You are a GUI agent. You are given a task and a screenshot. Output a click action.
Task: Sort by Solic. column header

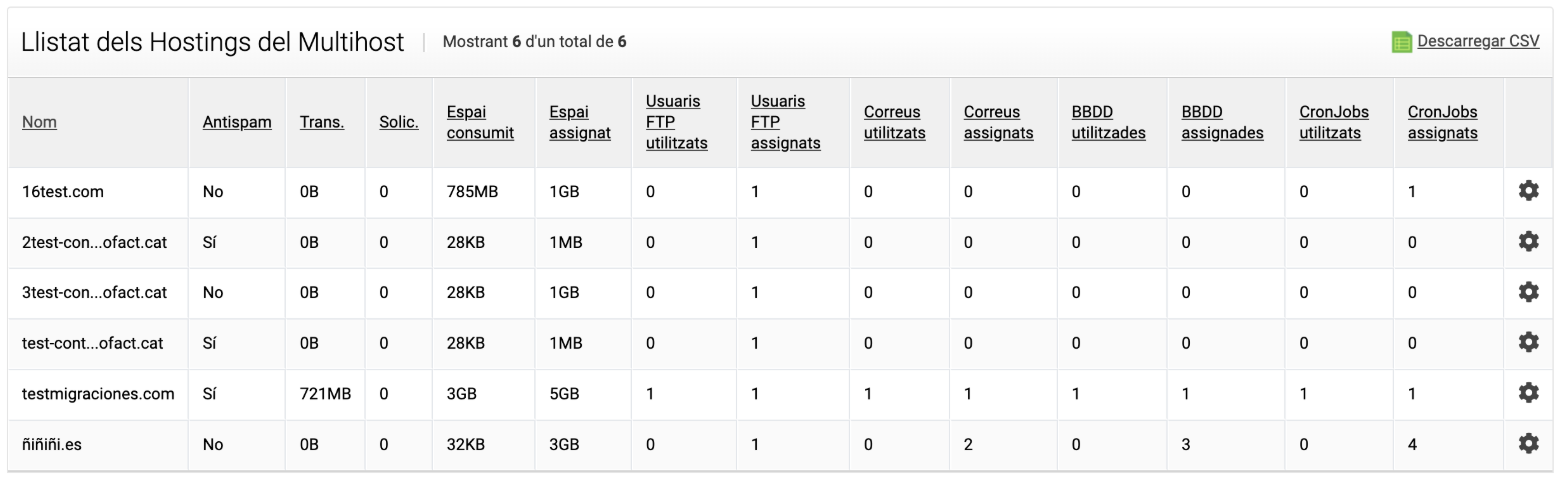click(x=399, y=122)
